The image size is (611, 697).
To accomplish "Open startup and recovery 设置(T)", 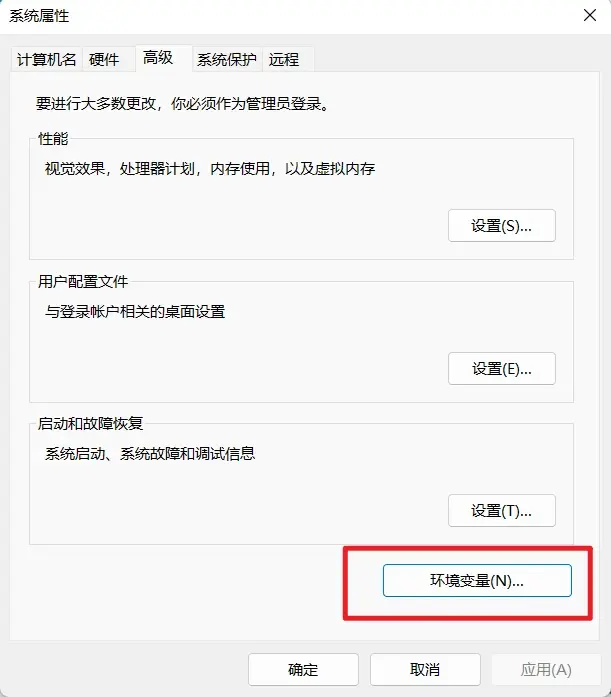I will (502, 511).
